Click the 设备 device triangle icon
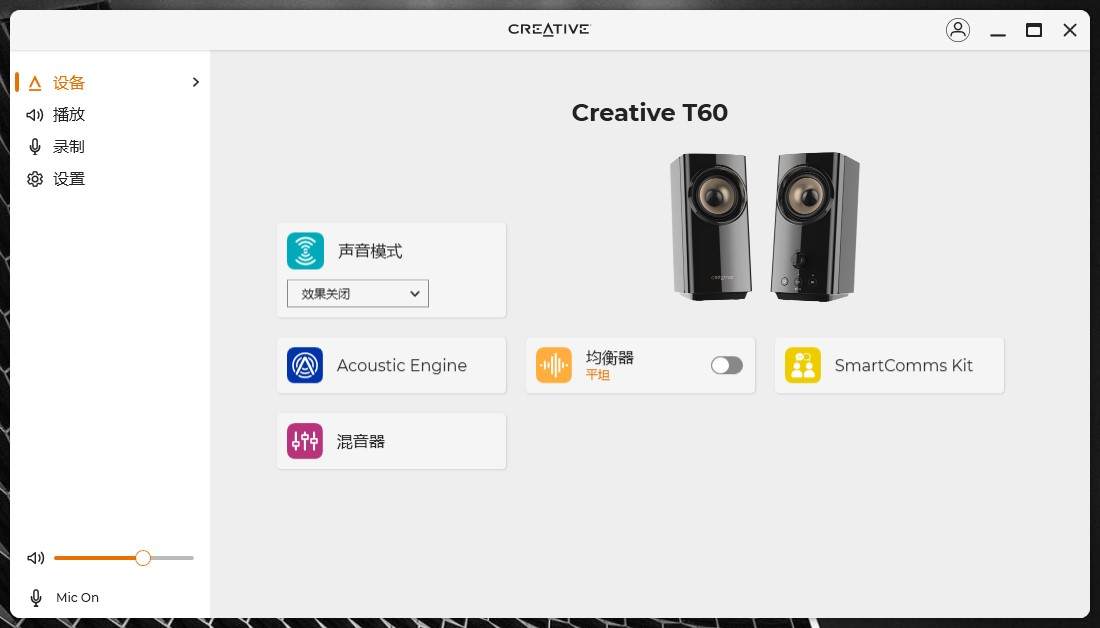Viewport: 1100px width, 628px height. pos(35,83)
